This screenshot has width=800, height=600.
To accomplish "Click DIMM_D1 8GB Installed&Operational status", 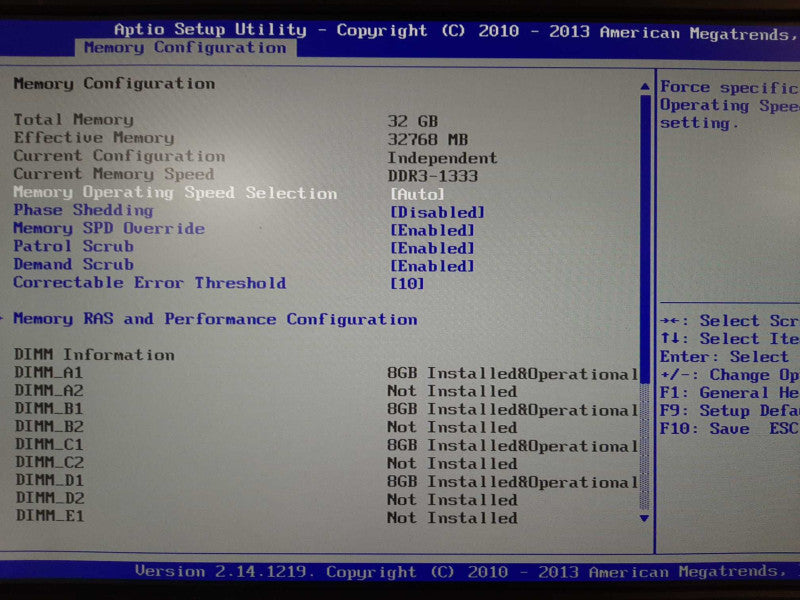I will click(512, 482).
